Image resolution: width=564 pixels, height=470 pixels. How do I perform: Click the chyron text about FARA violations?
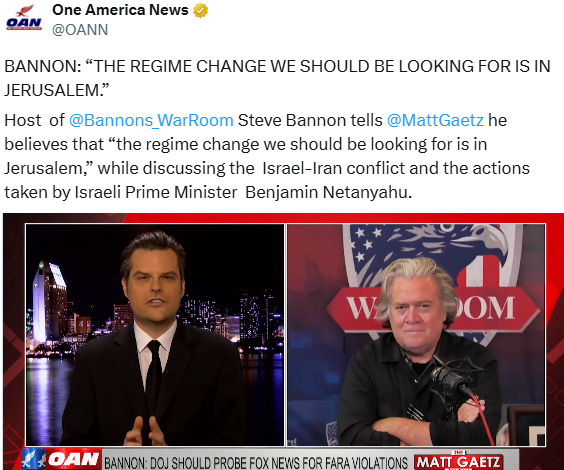click(x=256, y=462)
